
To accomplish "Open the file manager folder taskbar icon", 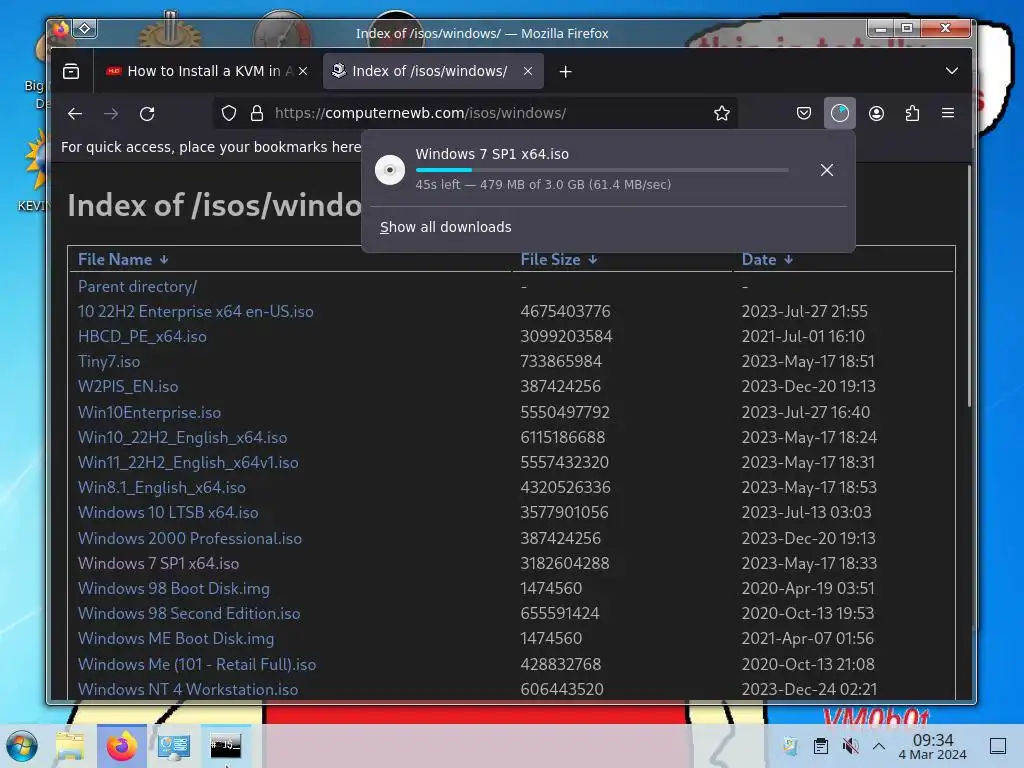I will pyautogui.click(x=70, y=746).
